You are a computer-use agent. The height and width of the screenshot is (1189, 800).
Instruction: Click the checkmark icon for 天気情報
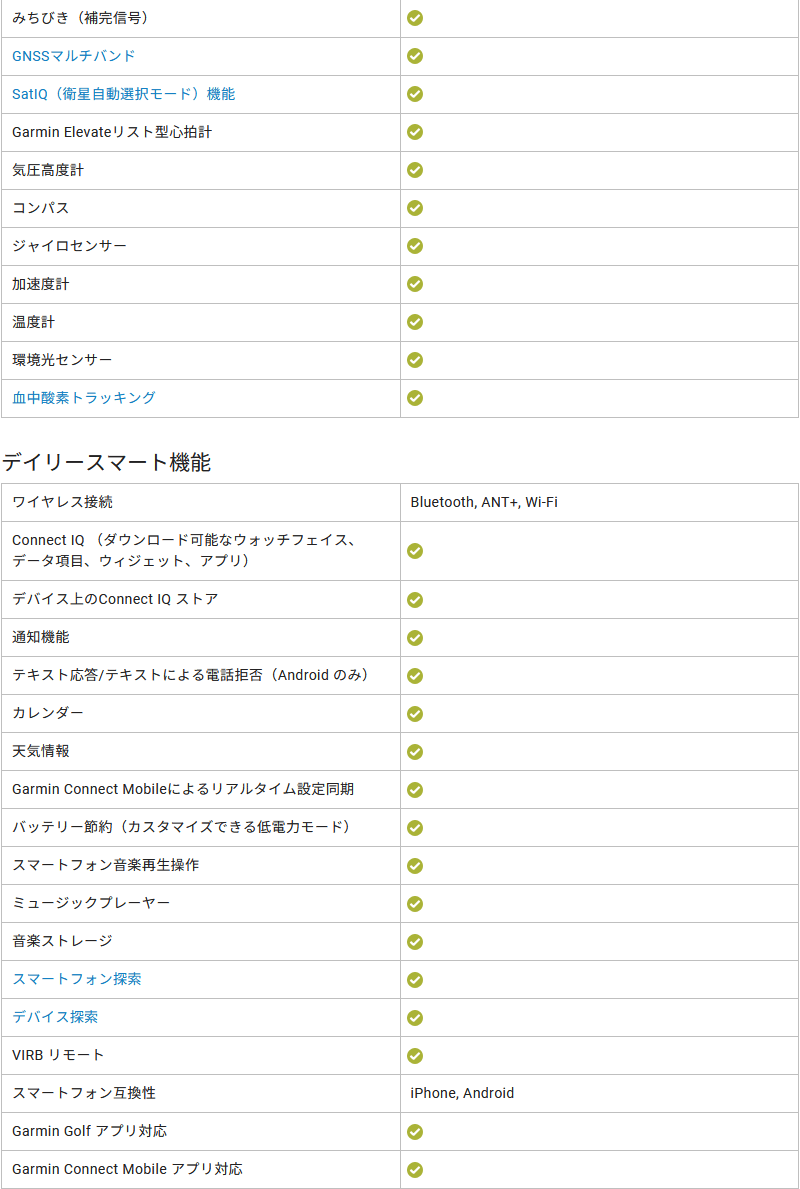(415, 751)
